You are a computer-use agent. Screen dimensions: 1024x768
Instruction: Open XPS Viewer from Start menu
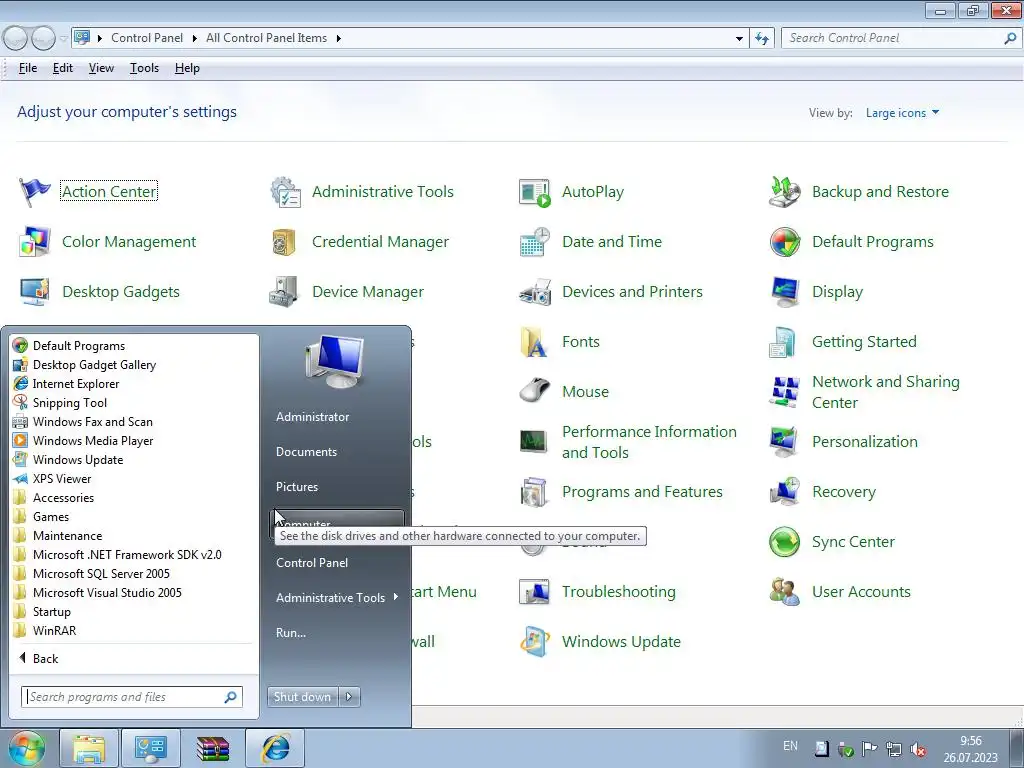pos(62,479)
